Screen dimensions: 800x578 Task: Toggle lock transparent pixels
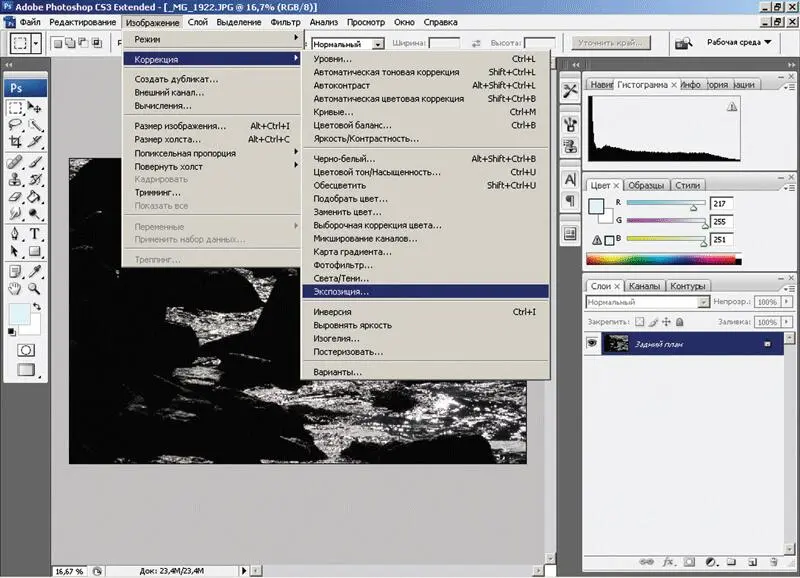click(639, 322)
